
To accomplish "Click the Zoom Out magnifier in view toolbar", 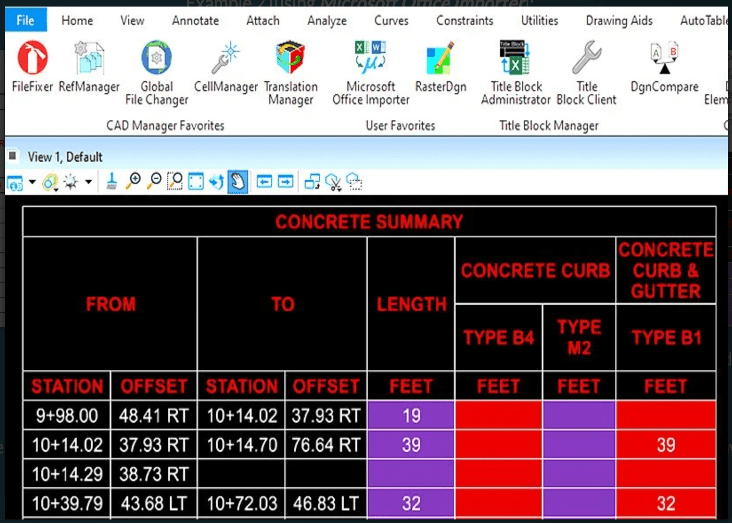I will pos(154,181).
